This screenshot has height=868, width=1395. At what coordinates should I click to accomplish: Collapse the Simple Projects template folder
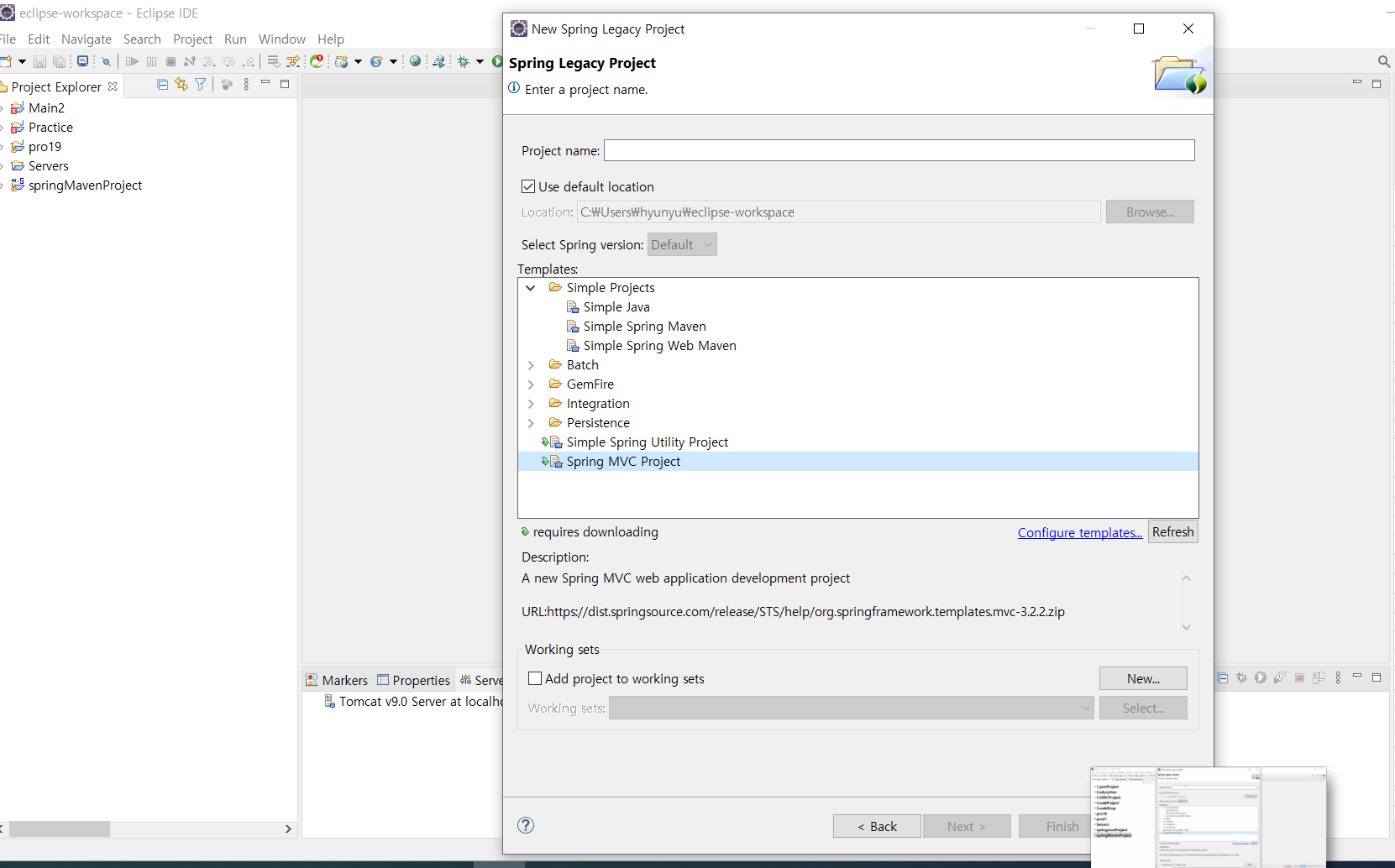(531, 288)
